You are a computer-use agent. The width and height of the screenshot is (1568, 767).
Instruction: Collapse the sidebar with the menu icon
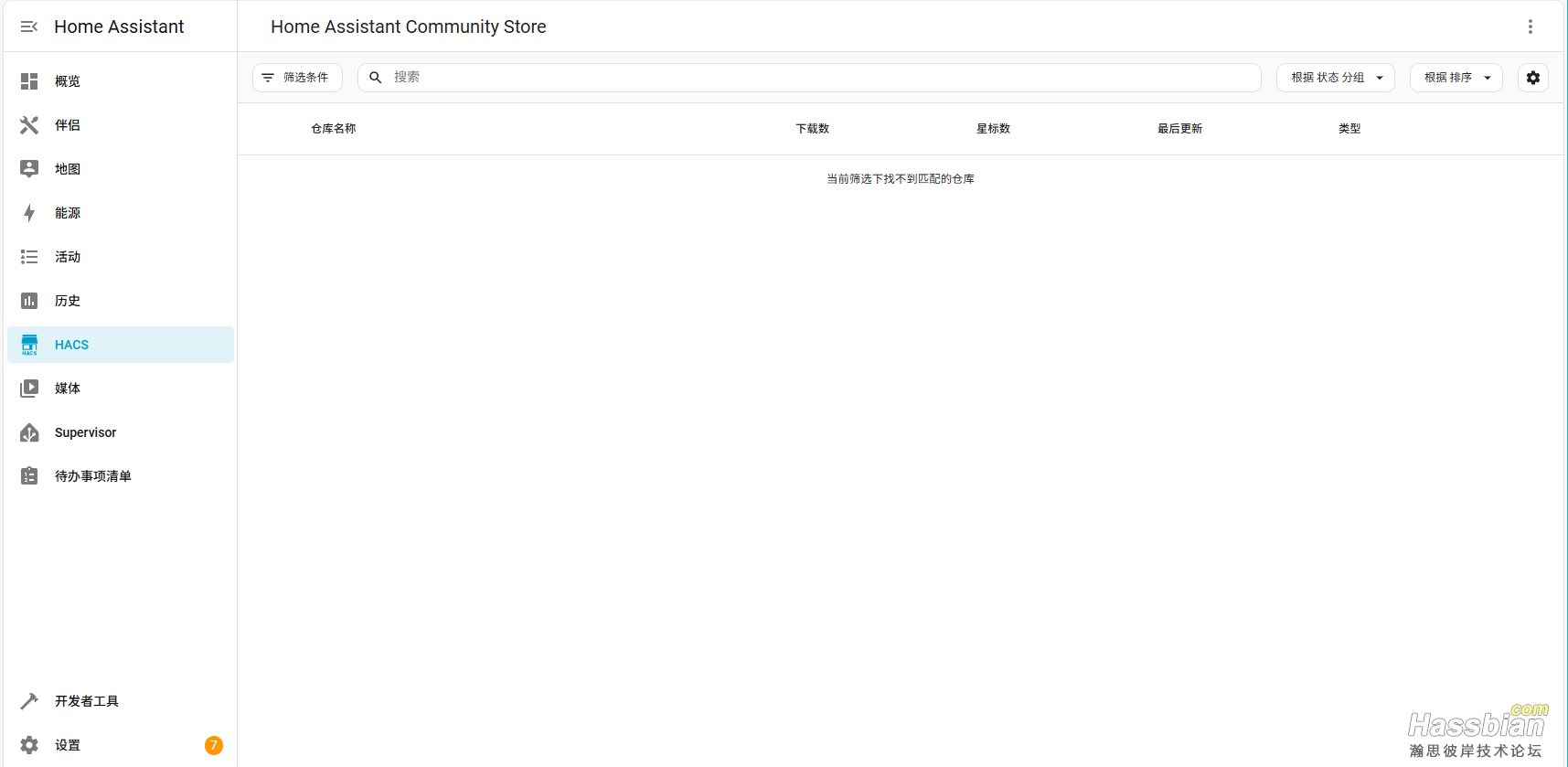[29, 27]
